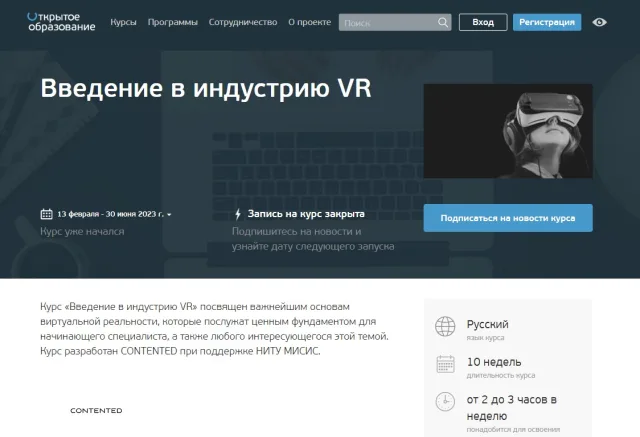Viewport: 640px width, 437px height.
Task: Click the Регистрация button
Action: (x=547, y=22)
